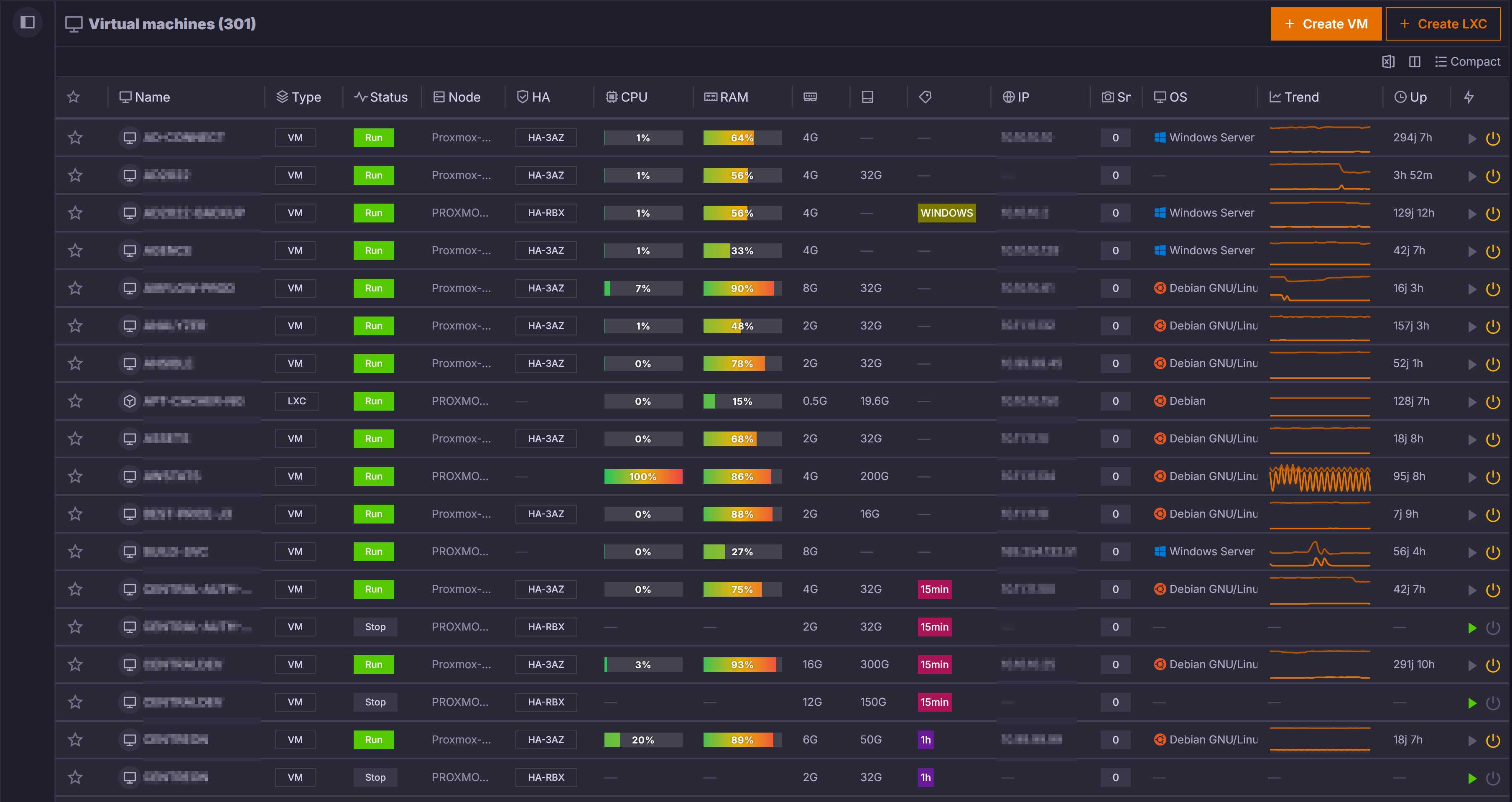1512x802 pixels.
Task: Click the split-column view icon next to Compact
Action: (1415, 61)
